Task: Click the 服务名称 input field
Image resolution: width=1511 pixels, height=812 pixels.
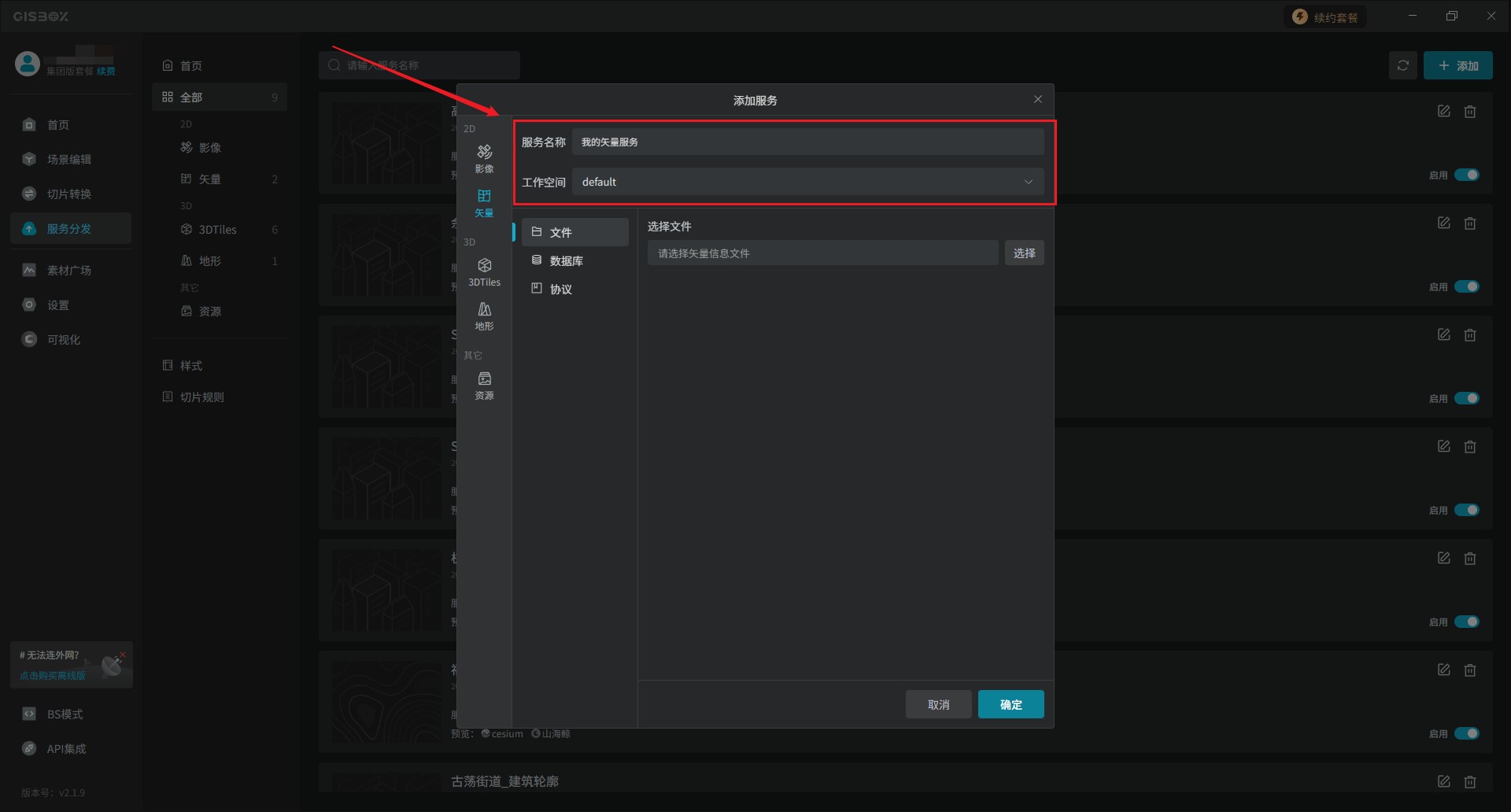Action: click(807, 142)
